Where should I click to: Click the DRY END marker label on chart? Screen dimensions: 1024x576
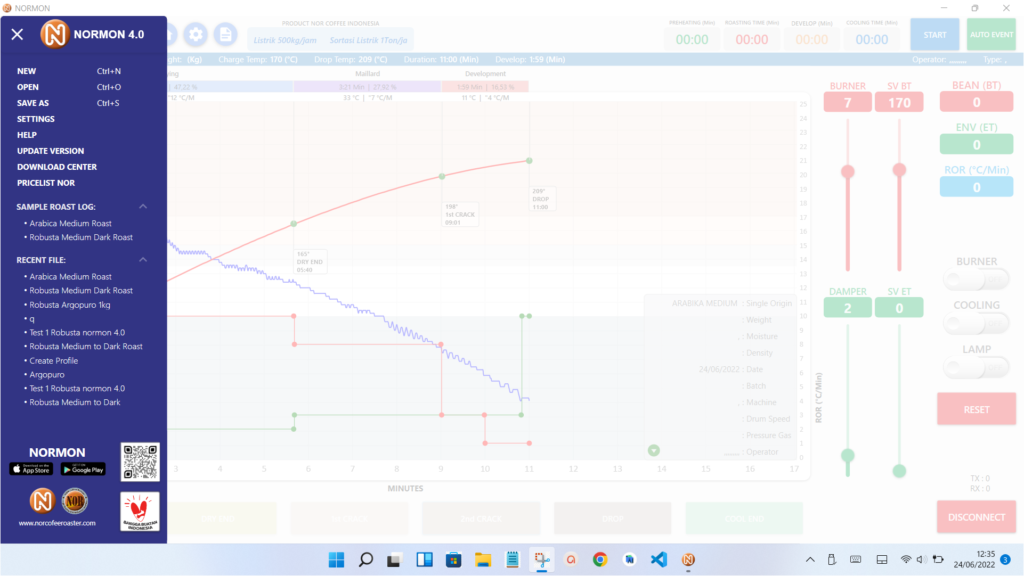(310, 262)
